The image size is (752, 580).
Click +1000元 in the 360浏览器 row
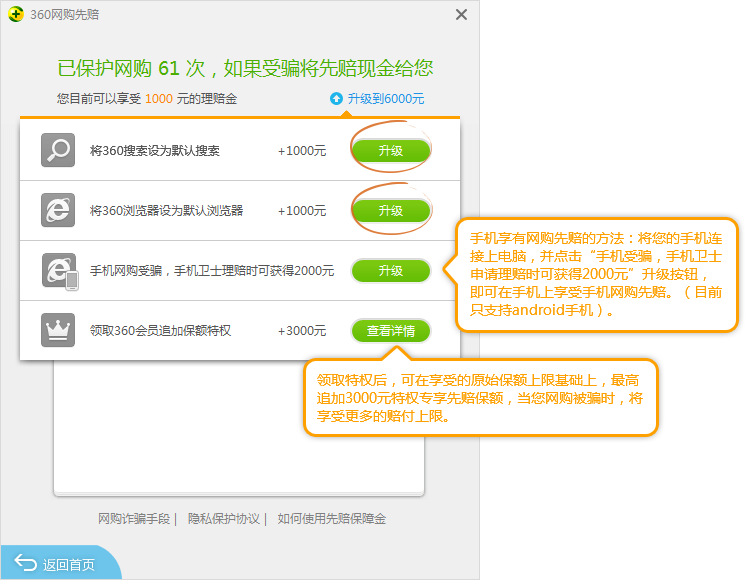(302, 211)
